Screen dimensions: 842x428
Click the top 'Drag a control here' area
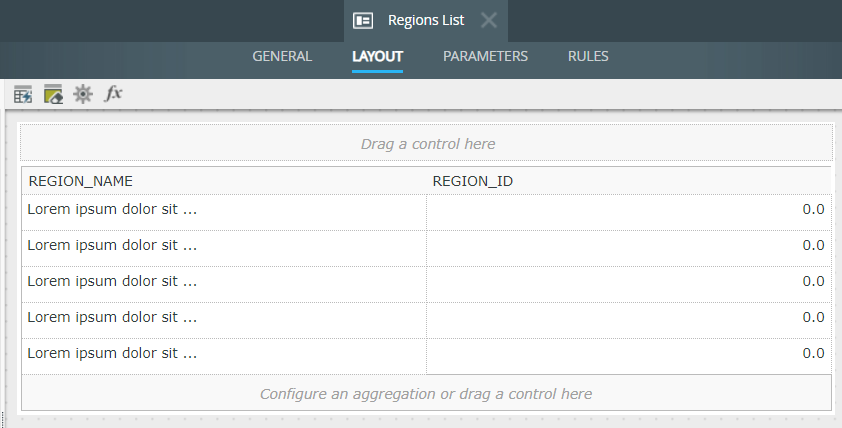click(x=427, y=144)
